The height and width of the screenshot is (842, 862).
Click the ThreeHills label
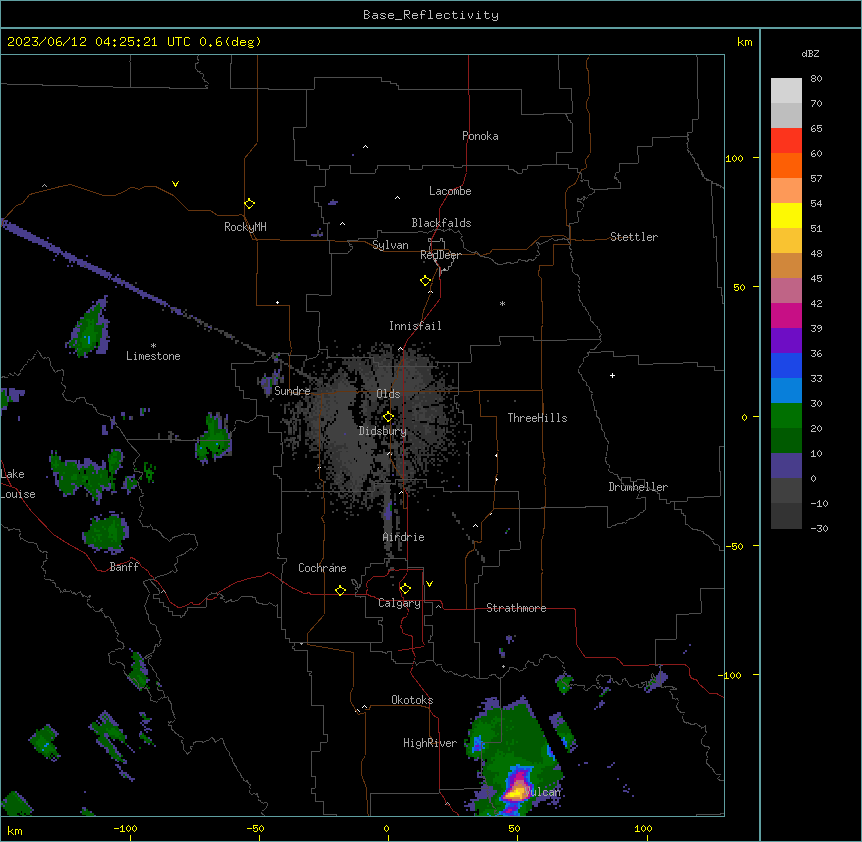(x=537, y=418)
